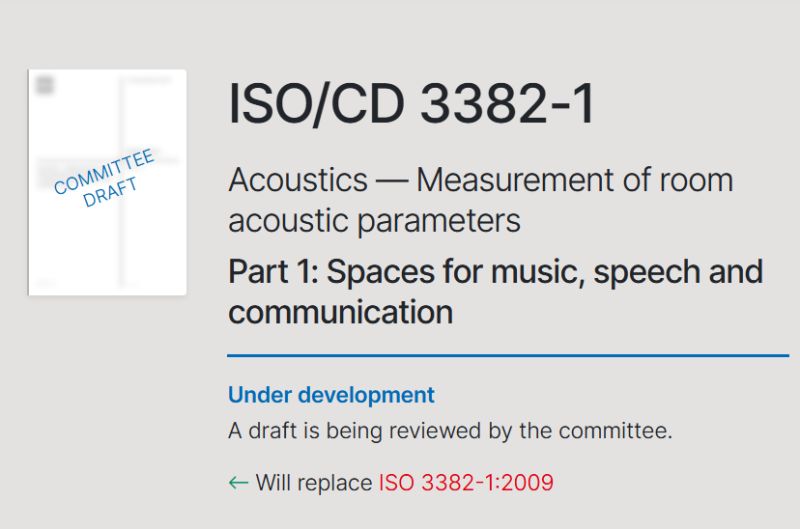Click the ISO/CD 3382-1 heading
Image resolution: width=800 pixels, height=529 pixels.
pyautogui.click(x=412, y=104)
